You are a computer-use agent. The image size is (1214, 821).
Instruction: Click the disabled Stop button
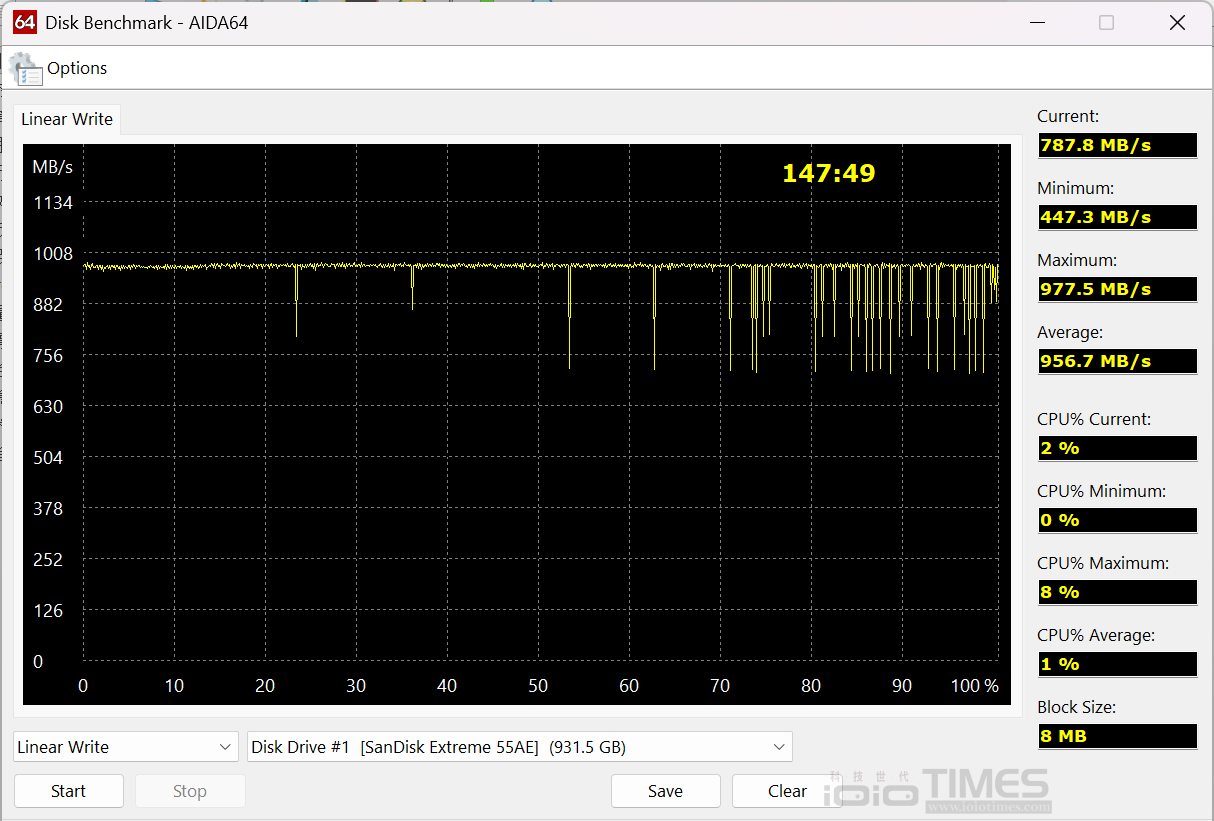190,791
